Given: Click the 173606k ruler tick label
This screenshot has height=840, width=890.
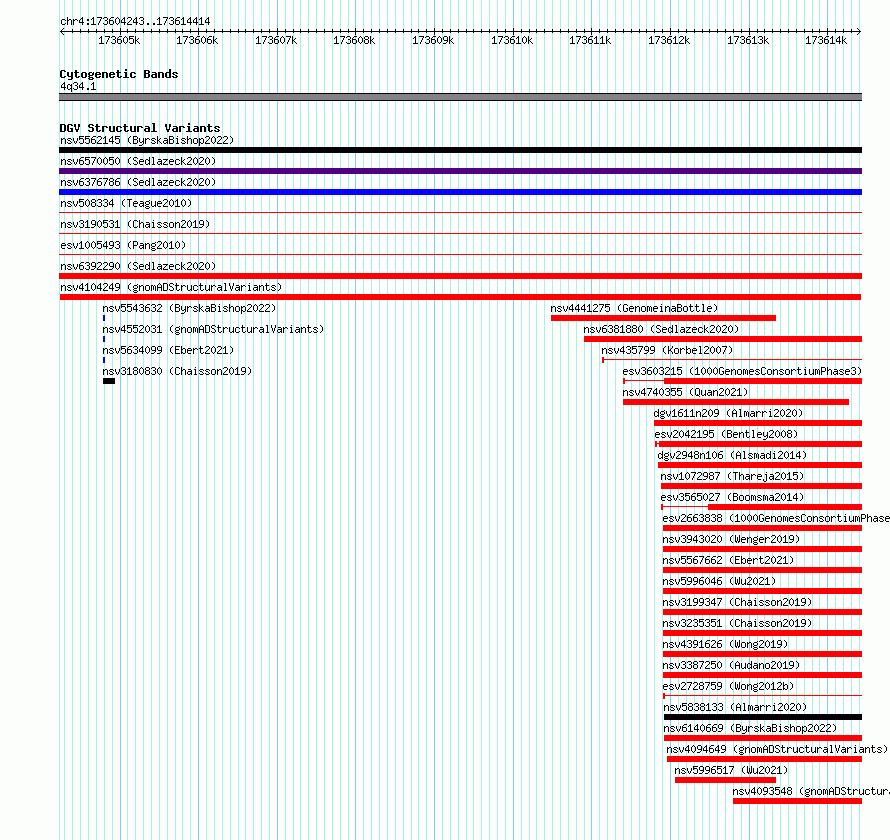Looking at the screenshot, I should [197, 40].
